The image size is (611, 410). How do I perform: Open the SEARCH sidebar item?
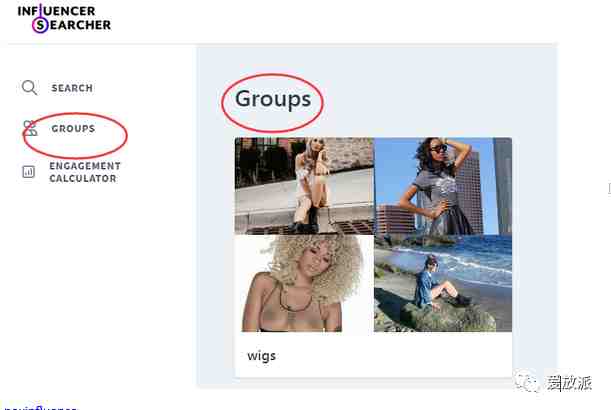click(x=72, y=88)
